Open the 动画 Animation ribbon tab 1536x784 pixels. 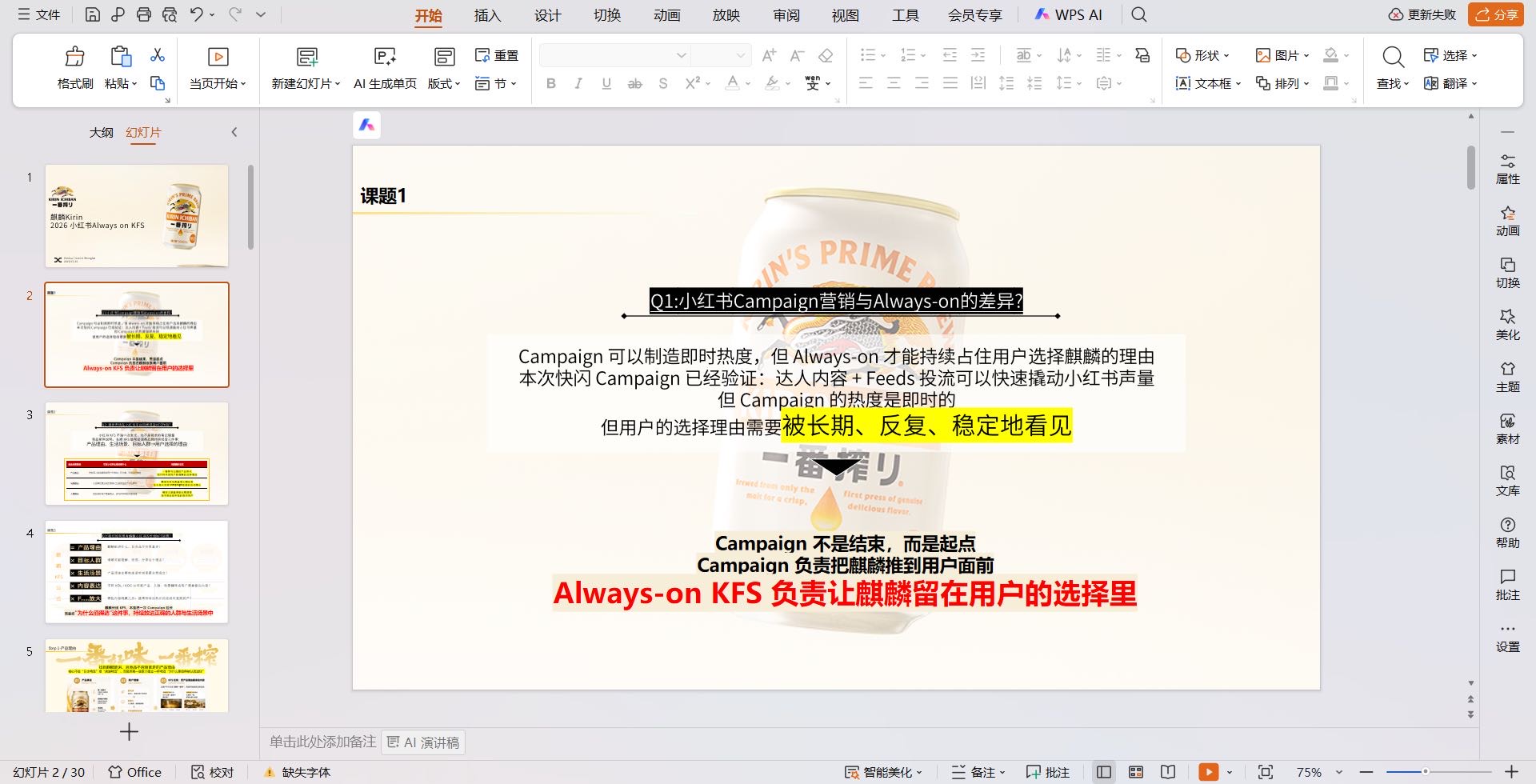(666, 15)
